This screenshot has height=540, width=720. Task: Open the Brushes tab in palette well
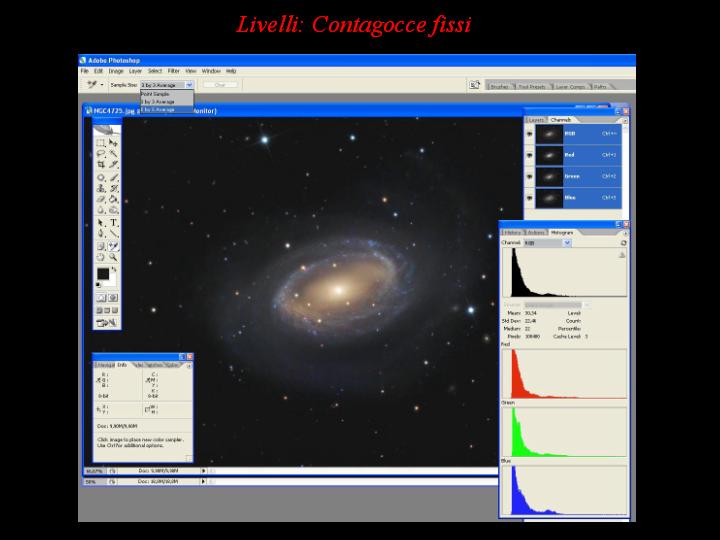(499, 86)
